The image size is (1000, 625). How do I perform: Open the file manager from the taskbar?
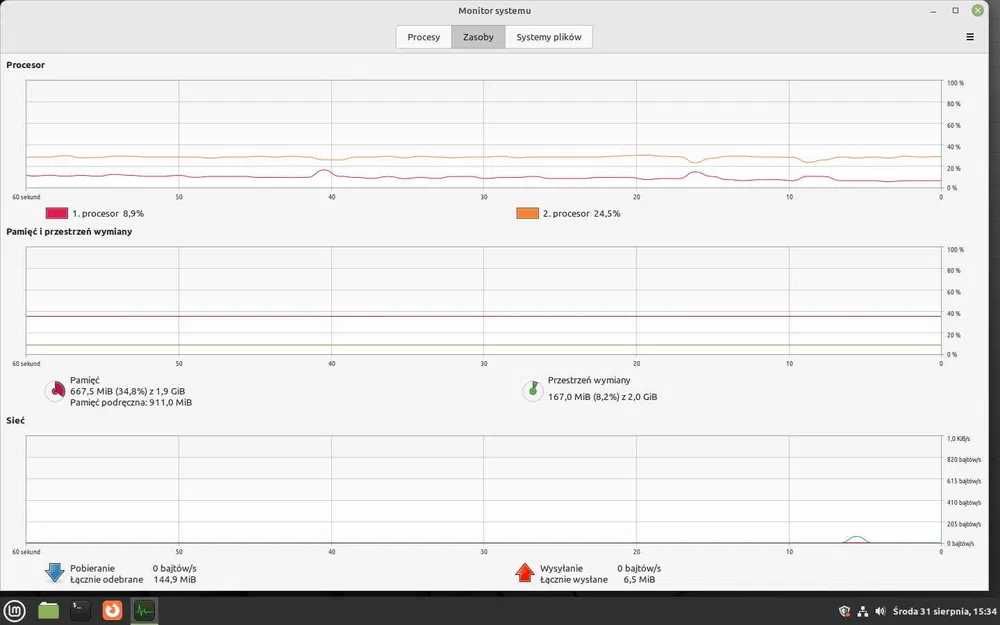pos(48,610)
